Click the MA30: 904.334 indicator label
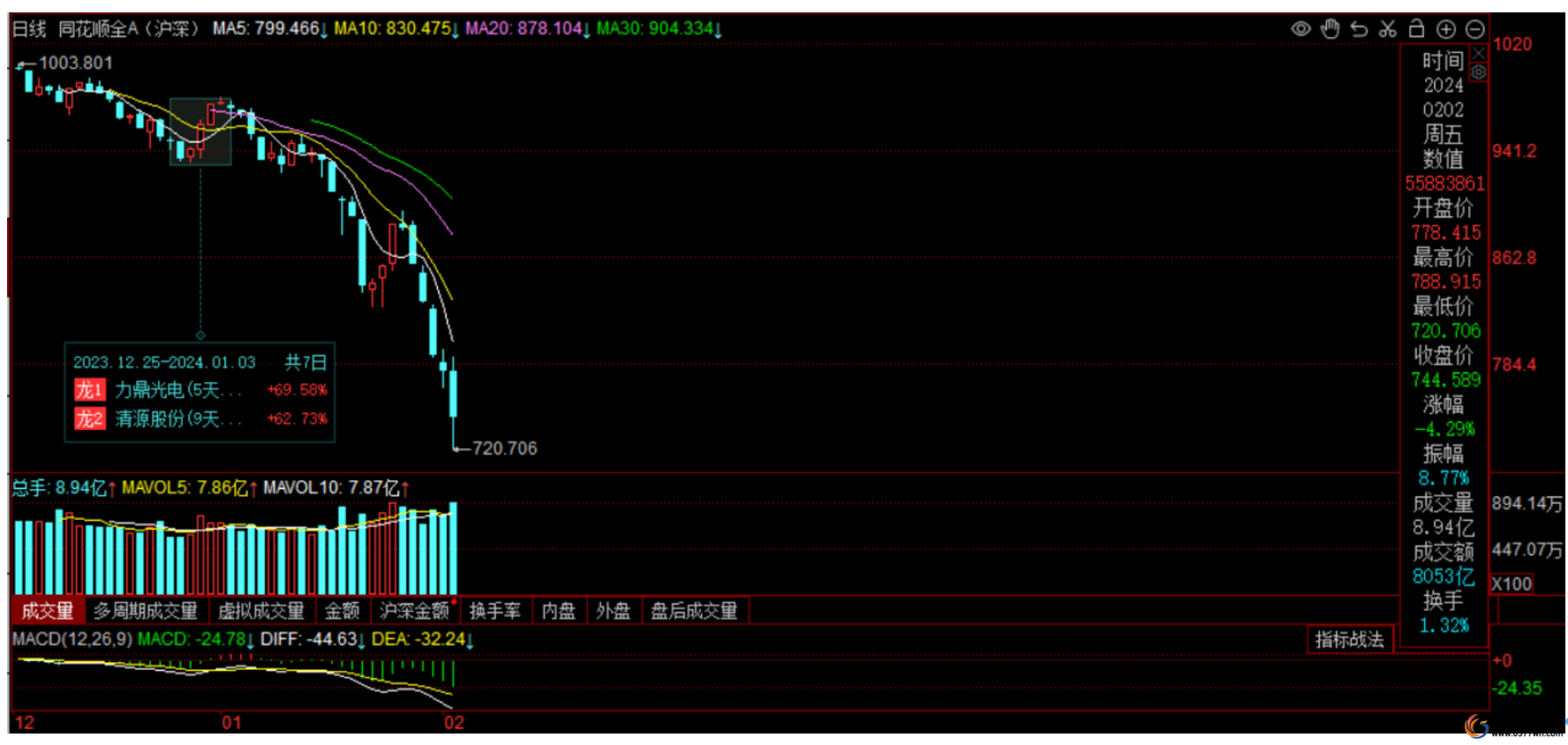 [660, 29]
